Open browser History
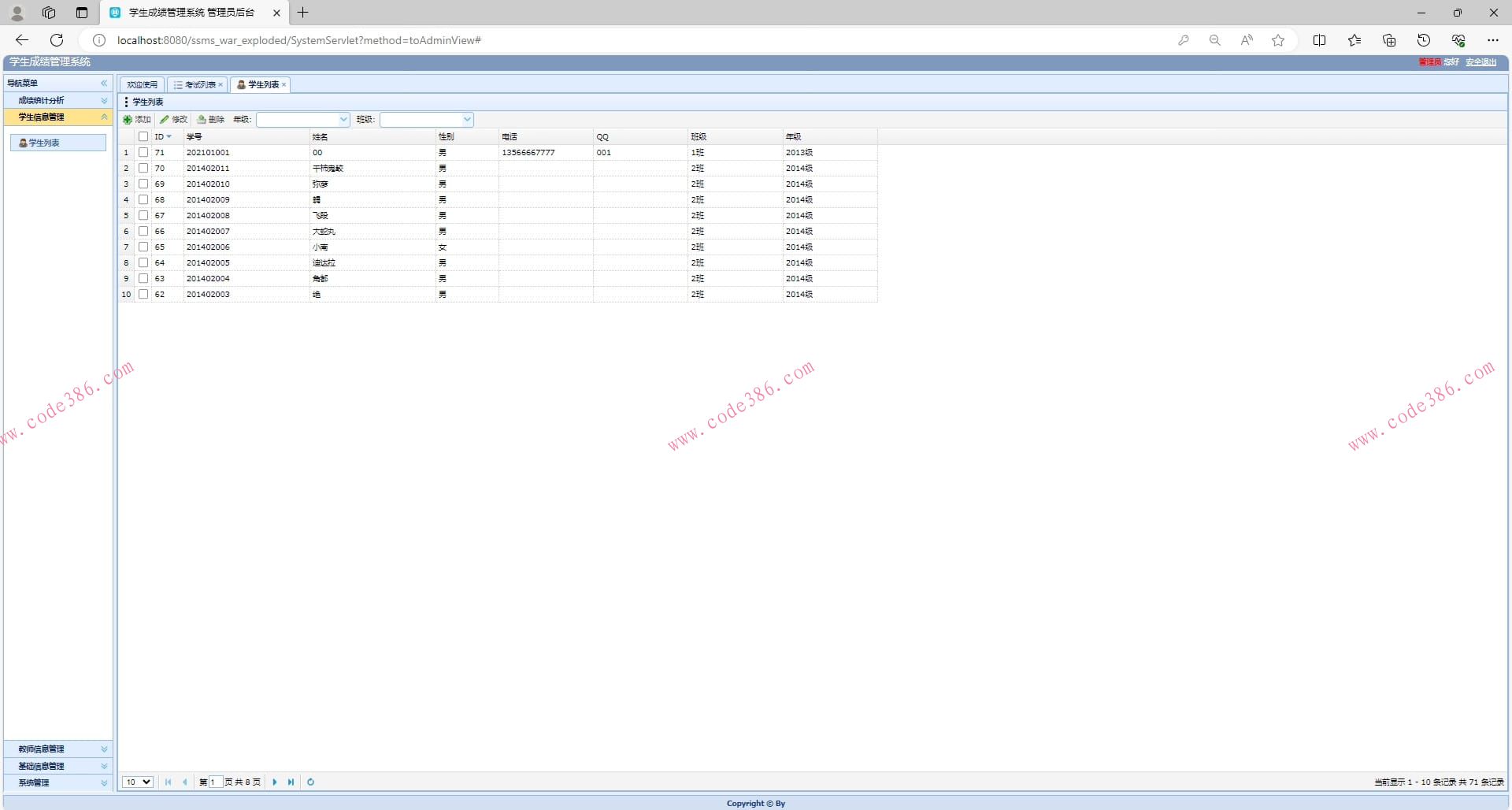Screen dimensions: 1512x810 click(1424, 40)
